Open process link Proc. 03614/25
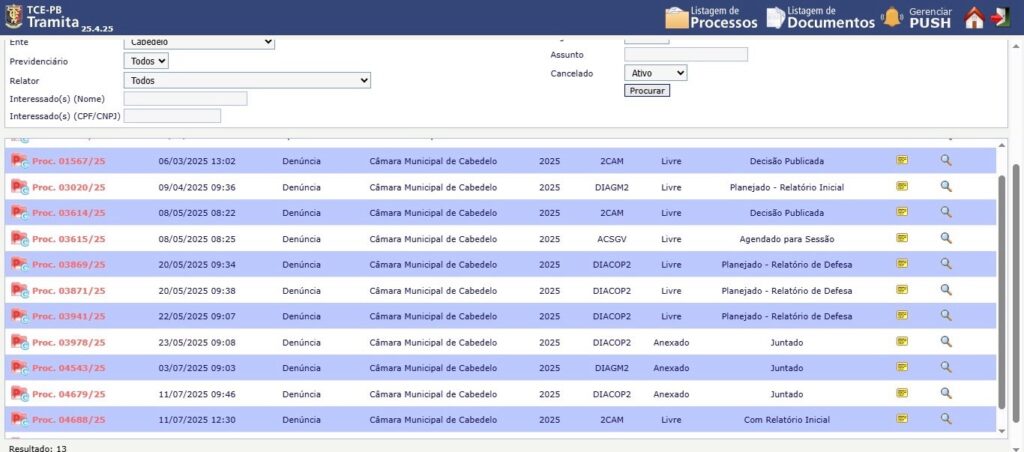The image size is (1024, 452). 68,212
